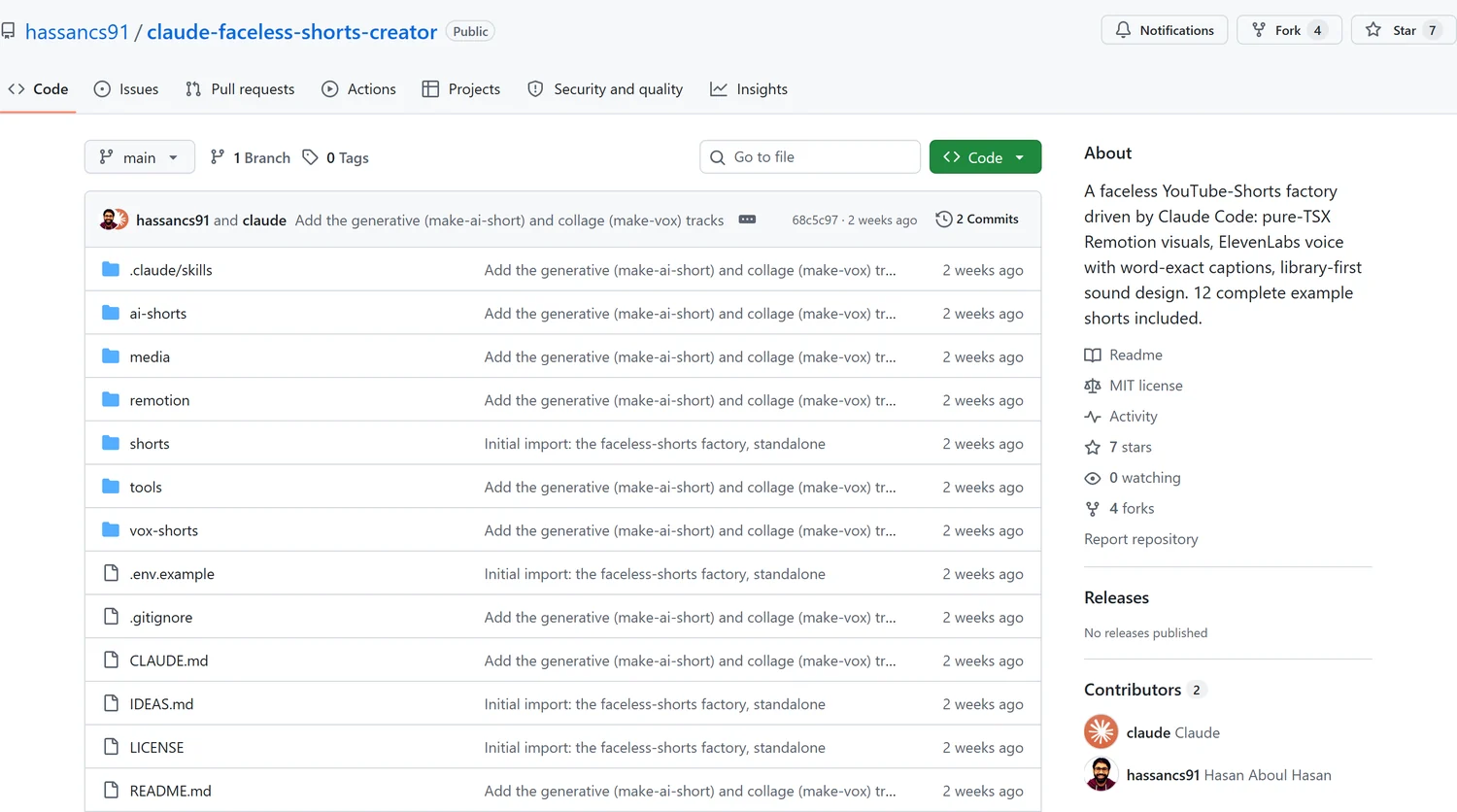This screenshot has width=1457, height=812.
Task: Open the hassancs91 owner link
Action: [x=77, y=32]
